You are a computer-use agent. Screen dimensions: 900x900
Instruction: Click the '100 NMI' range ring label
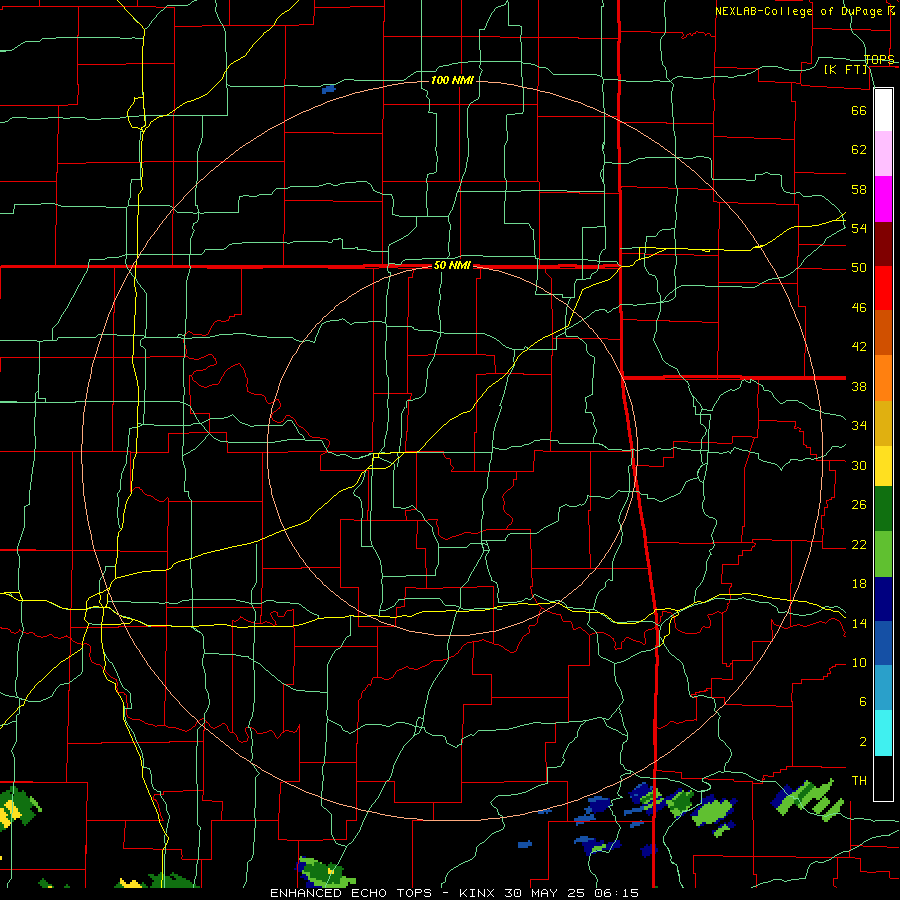[452, 80]
